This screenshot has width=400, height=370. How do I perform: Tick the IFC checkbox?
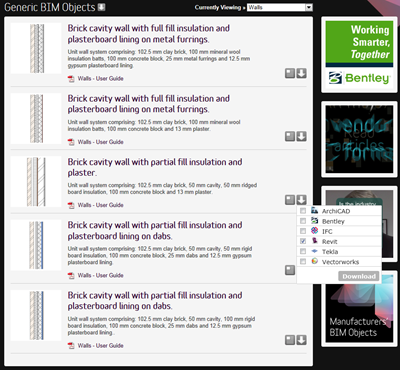coord(303,231)
